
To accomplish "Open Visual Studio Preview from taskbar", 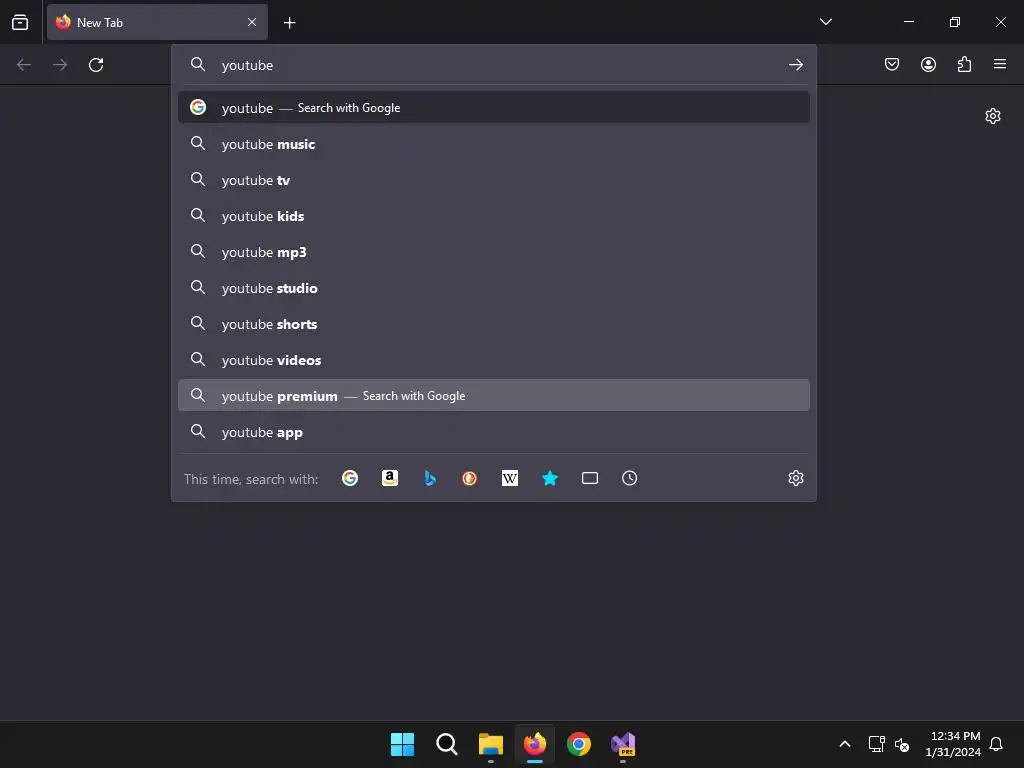I will 623,744.
